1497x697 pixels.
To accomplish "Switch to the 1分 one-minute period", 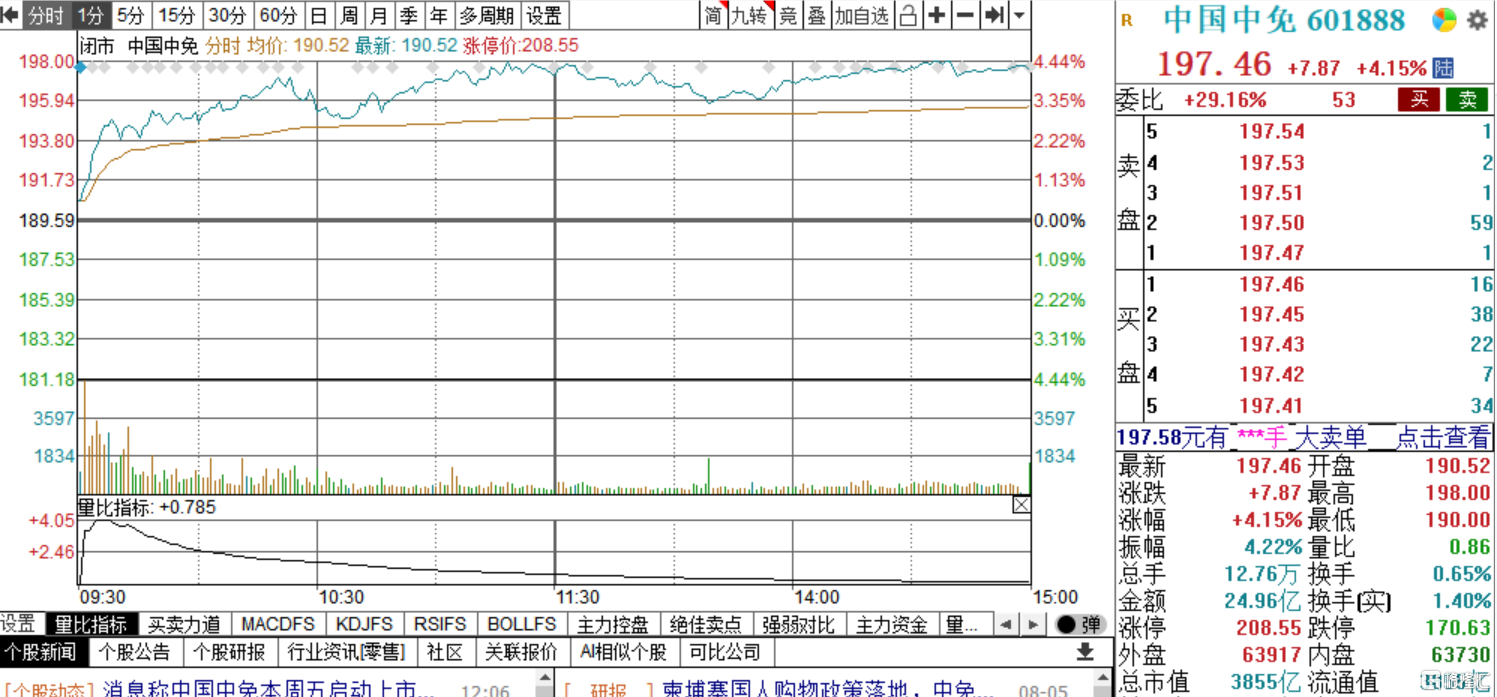I will (x=92, y=15).
